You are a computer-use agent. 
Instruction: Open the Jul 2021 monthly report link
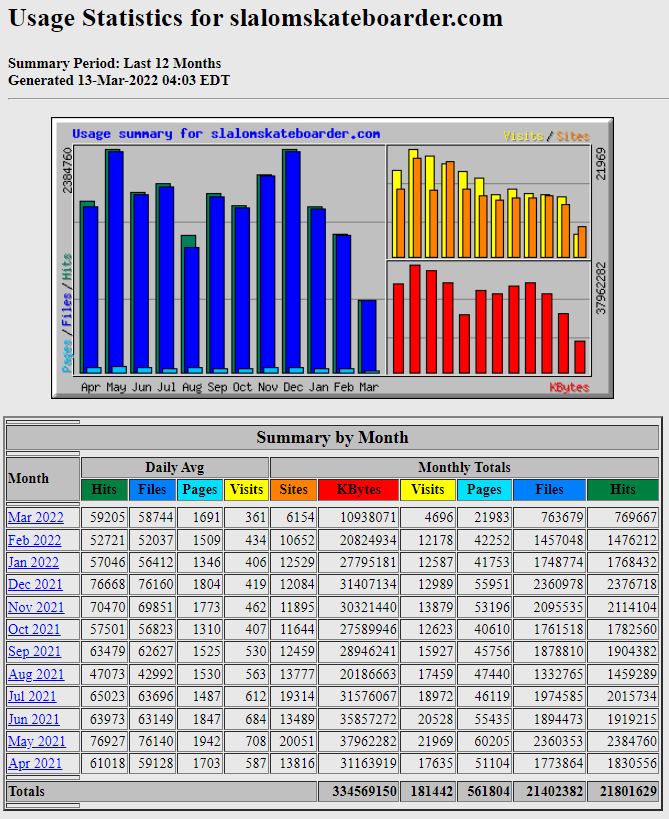pyautogui.click(x=32, y=696)
